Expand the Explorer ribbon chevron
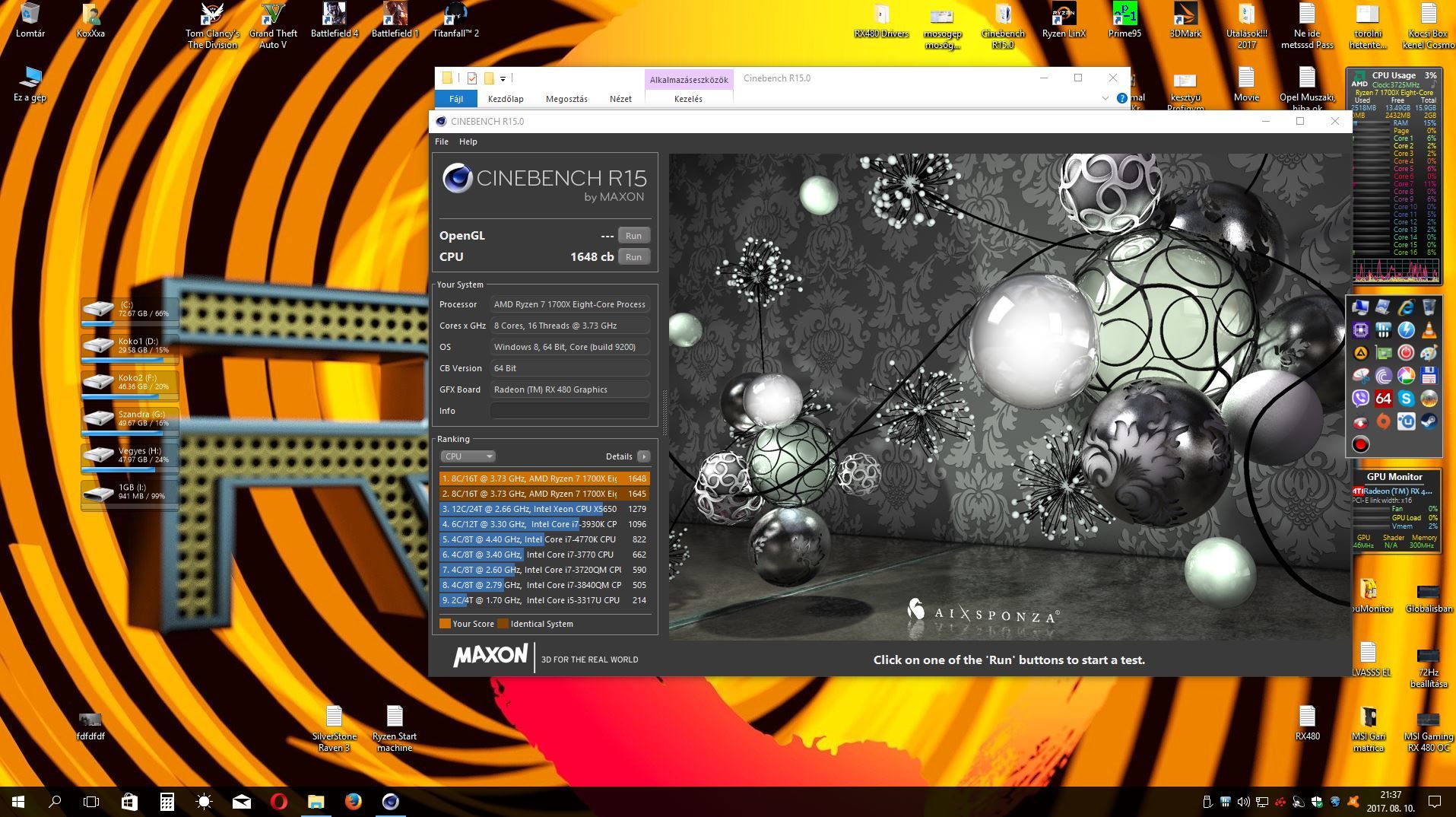 (x=1105, y=98)
